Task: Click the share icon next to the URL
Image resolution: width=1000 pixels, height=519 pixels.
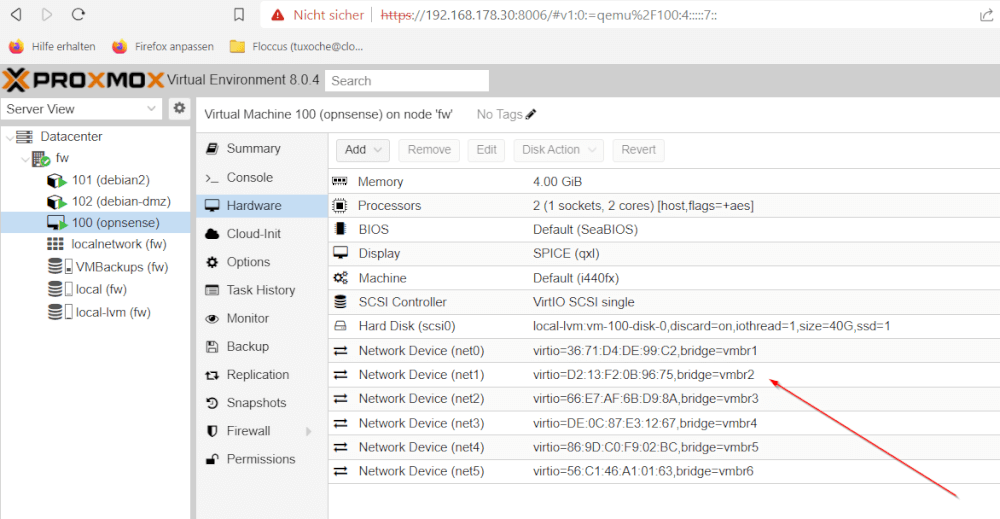Action: pos(986,15)
